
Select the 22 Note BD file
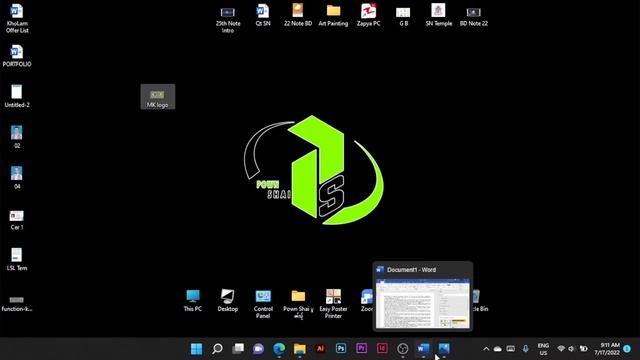tap(298, 15)
